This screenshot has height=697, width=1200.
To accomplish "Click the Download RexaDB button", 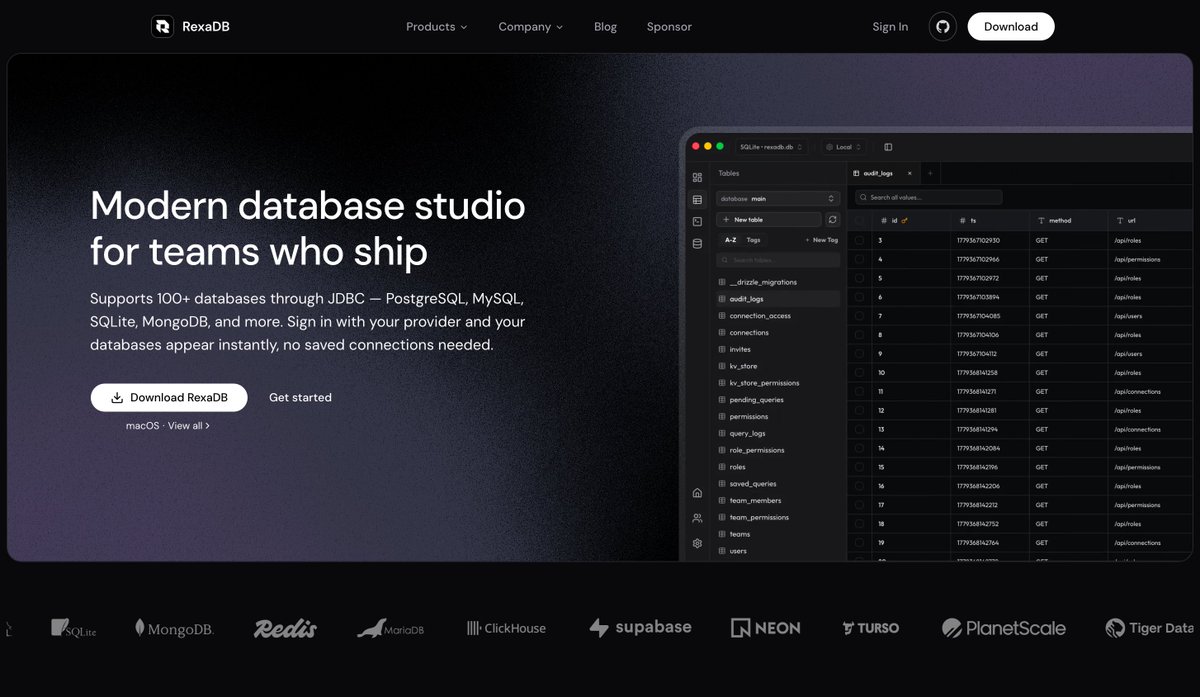I will tap(169, 398).
